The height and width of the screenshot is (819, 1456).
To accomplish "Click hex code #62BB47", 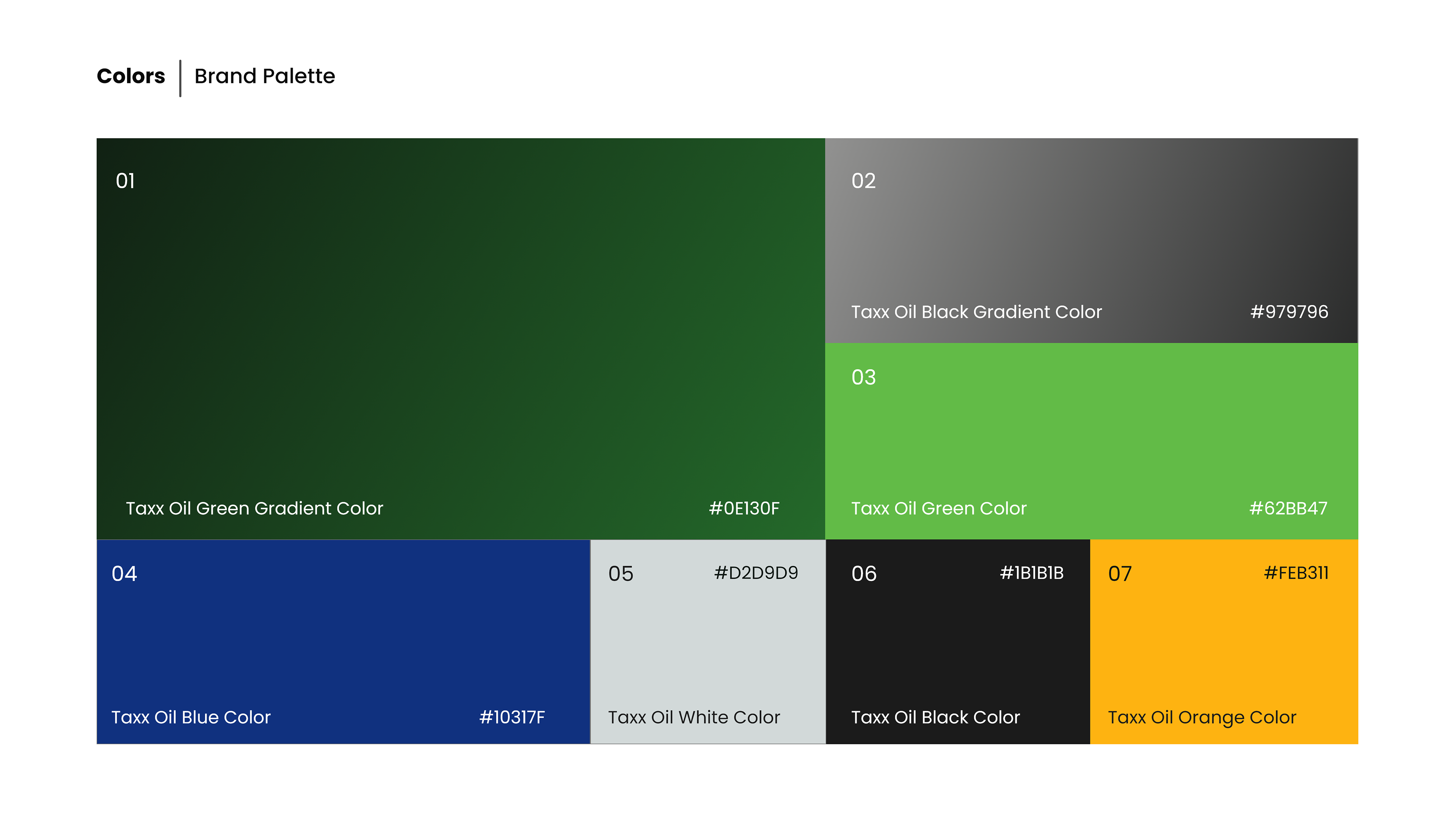I will [x=1288, y=508].
